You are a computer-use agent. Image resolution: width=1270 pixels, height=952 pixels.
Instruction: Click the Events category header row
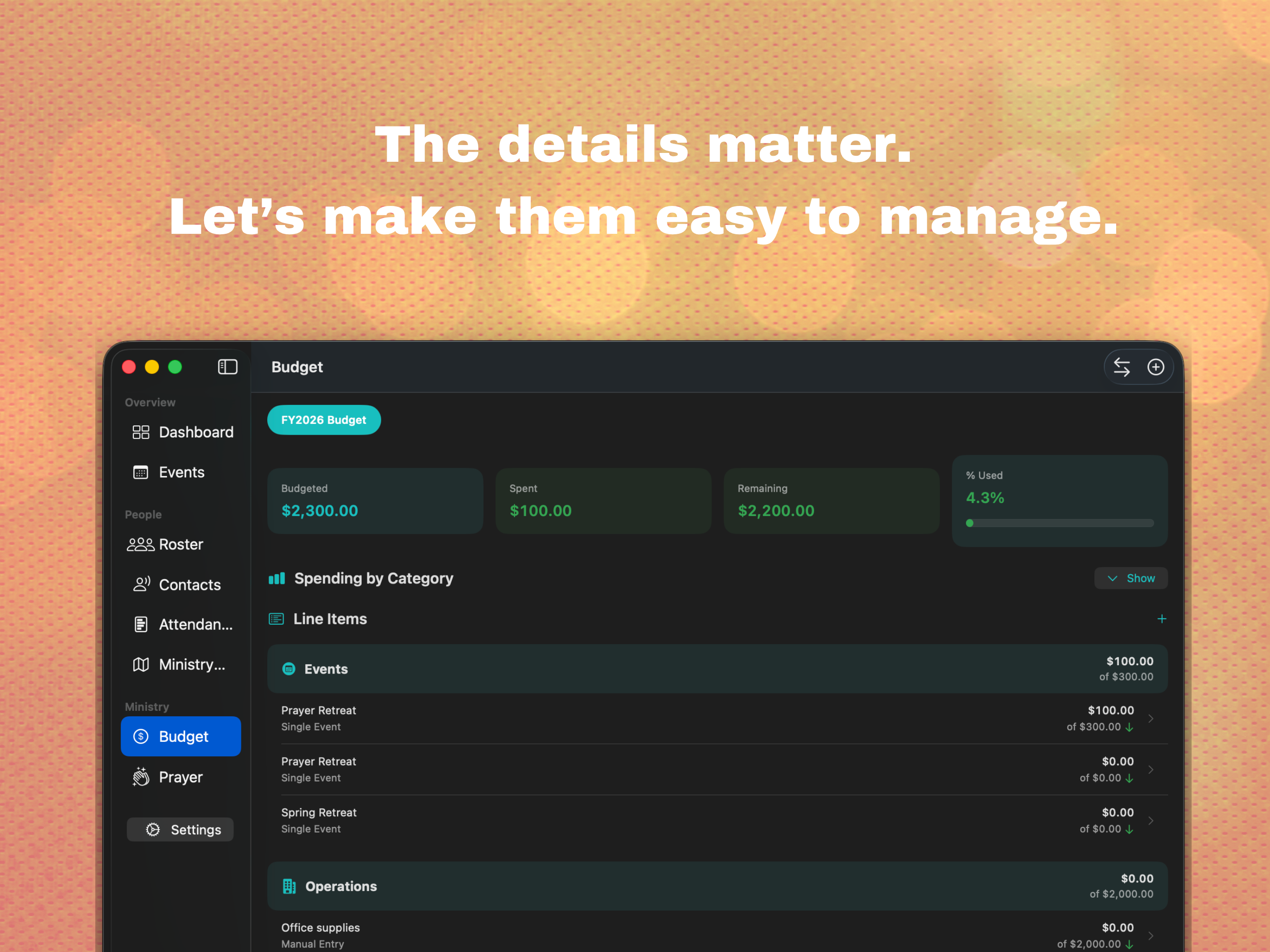[717, 669]
